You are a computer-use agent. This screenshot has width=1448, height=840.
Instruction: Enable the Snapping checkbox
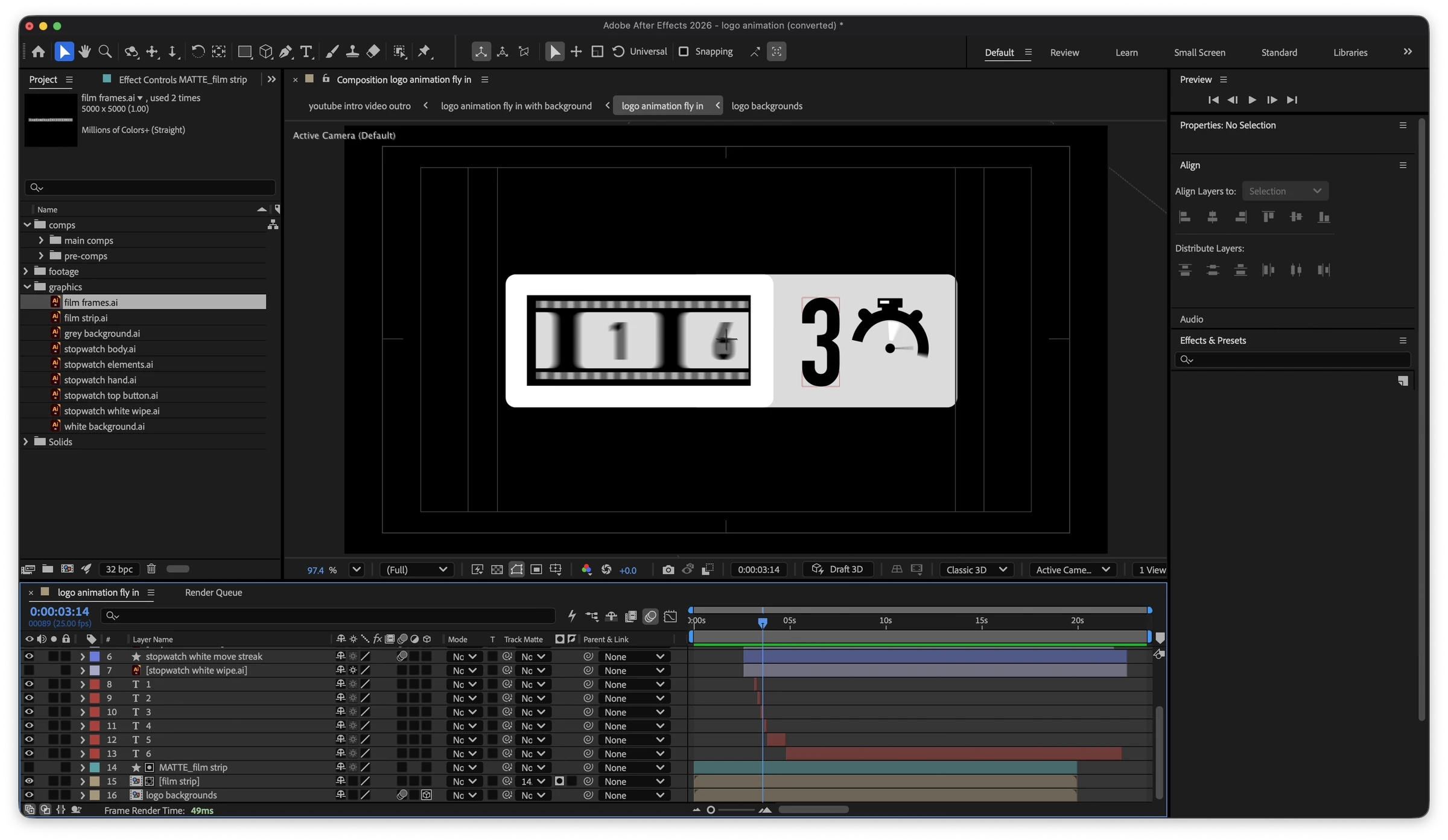[684, 52]
